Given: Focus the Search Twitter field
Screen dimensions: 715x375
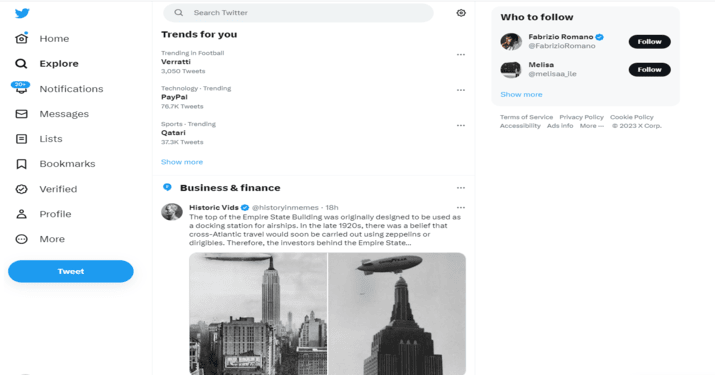Looking at the screenshot, I should coord(298,13).
